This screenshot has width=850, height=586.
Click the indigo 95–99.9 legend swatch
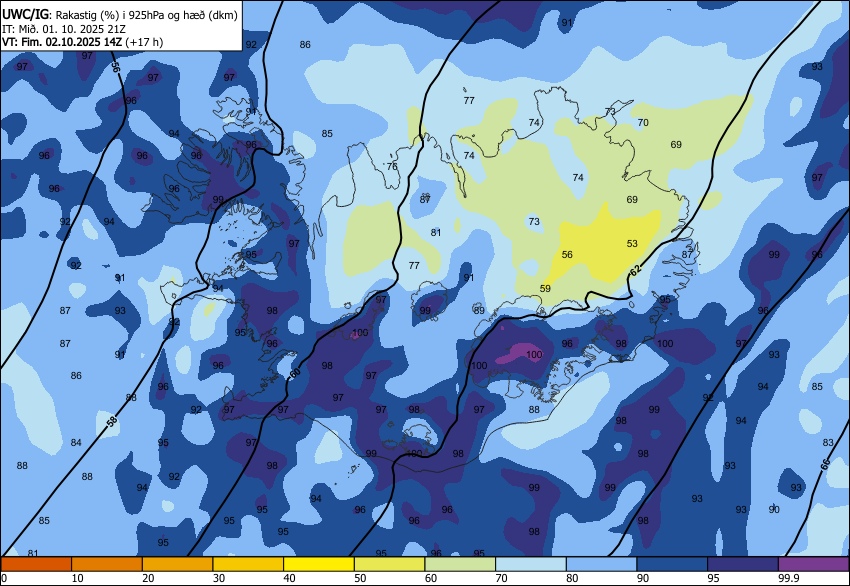(x=743, y=564)
